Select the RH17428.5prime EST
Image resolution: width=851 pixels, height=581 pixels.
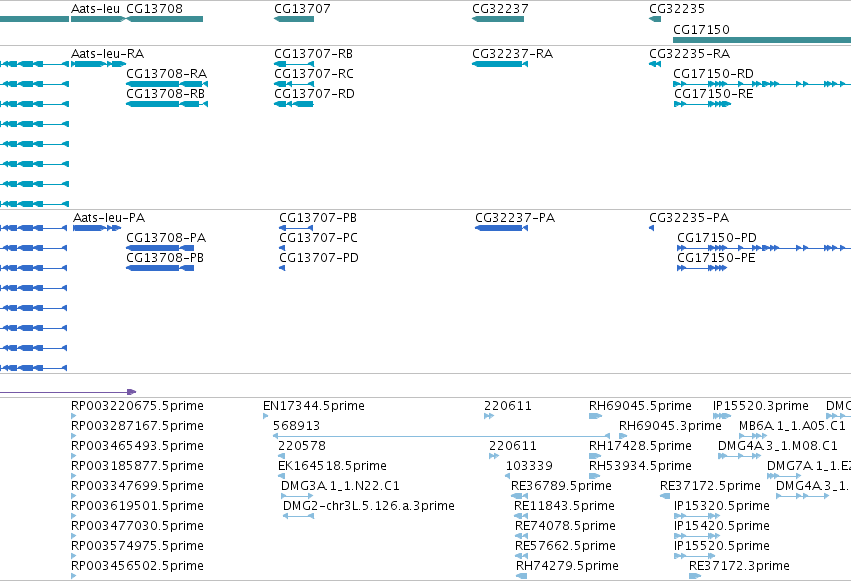pos(595,456)
